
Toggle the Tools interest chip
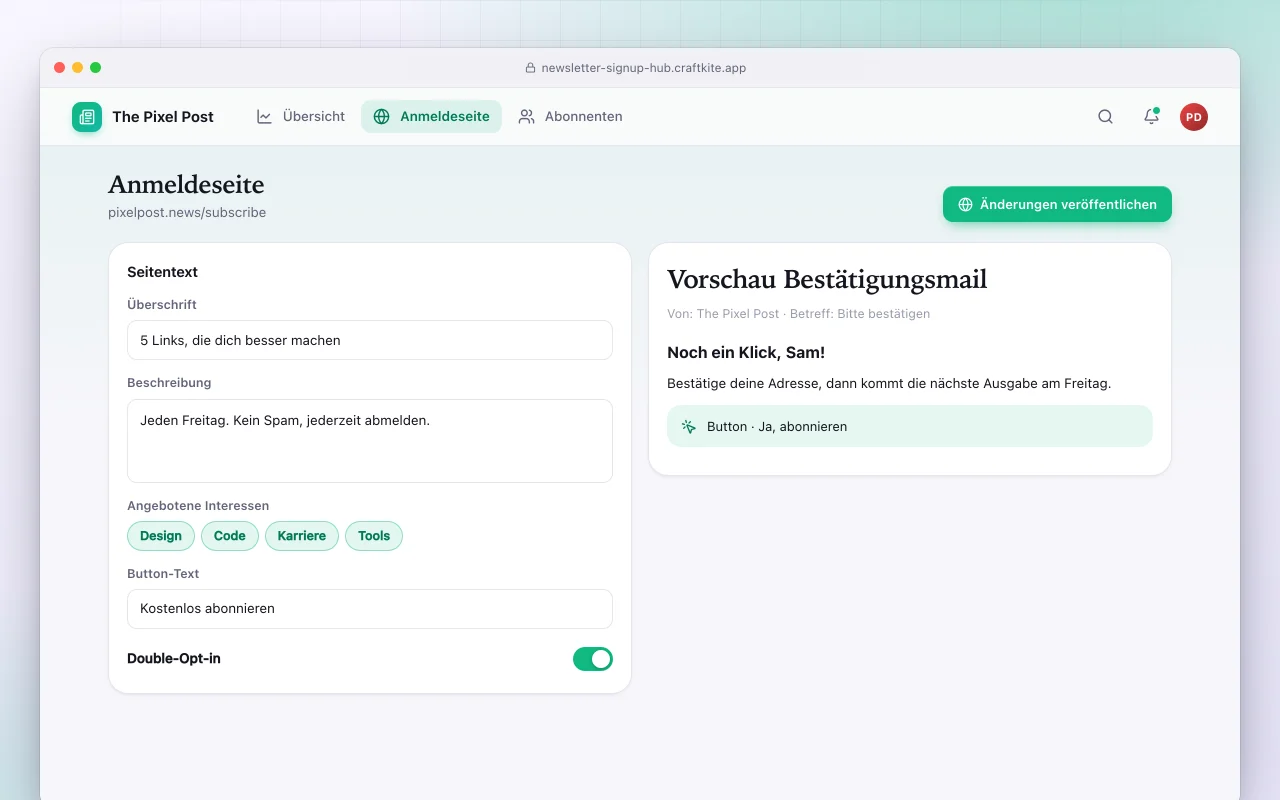[374, 536]
